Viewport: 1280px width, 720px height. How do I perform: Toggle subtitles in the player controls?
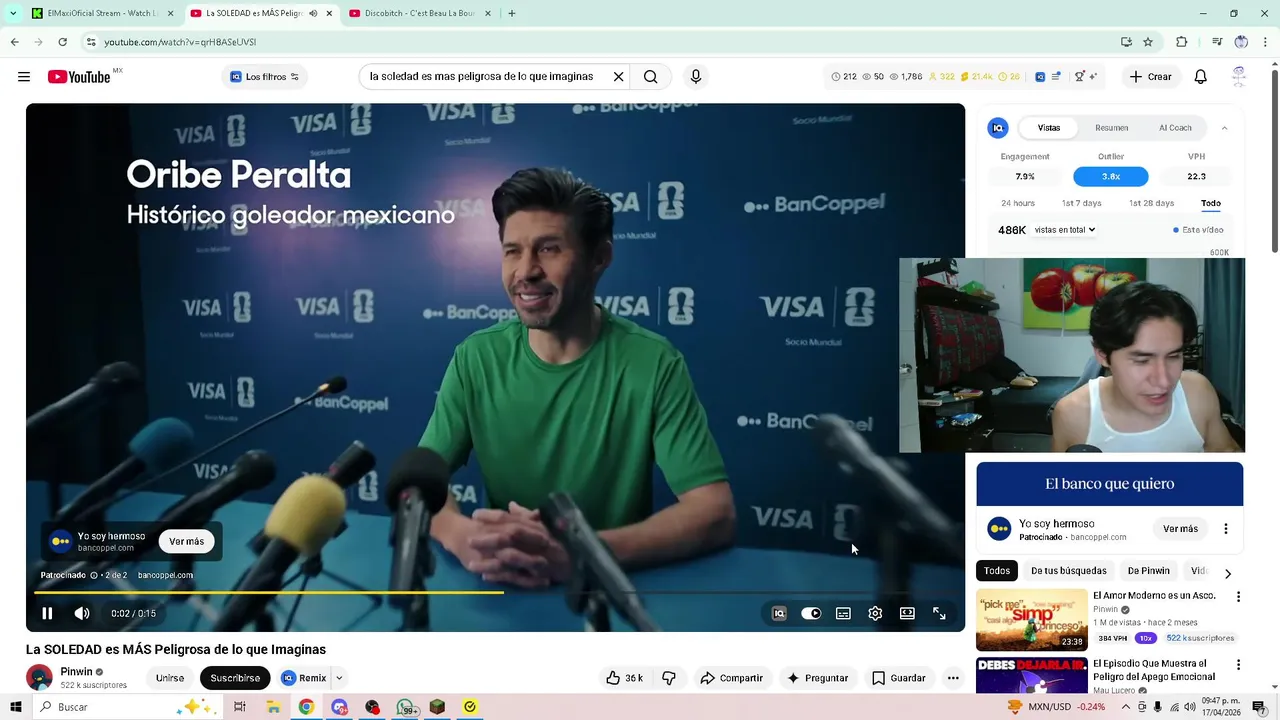(843, 613)
